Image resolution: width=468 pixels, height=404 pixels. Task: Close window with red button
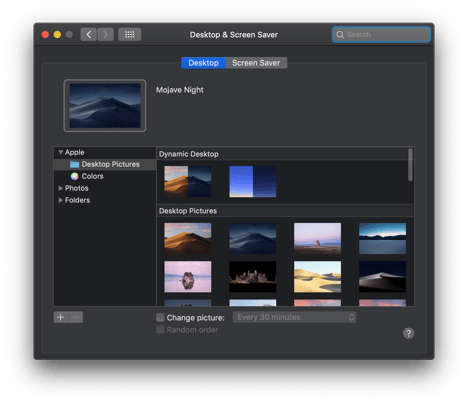45,34
